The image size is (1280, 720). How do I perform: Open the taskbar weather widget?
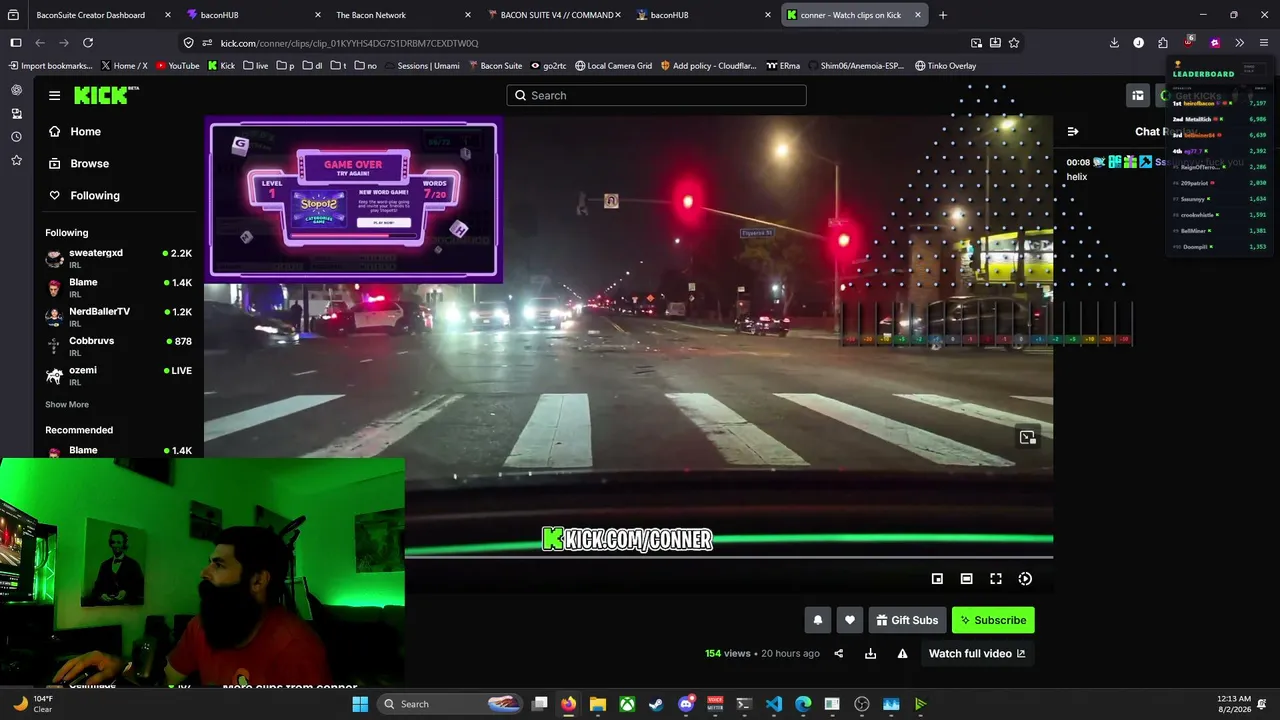pyautogui.click(x=34, y=704)
